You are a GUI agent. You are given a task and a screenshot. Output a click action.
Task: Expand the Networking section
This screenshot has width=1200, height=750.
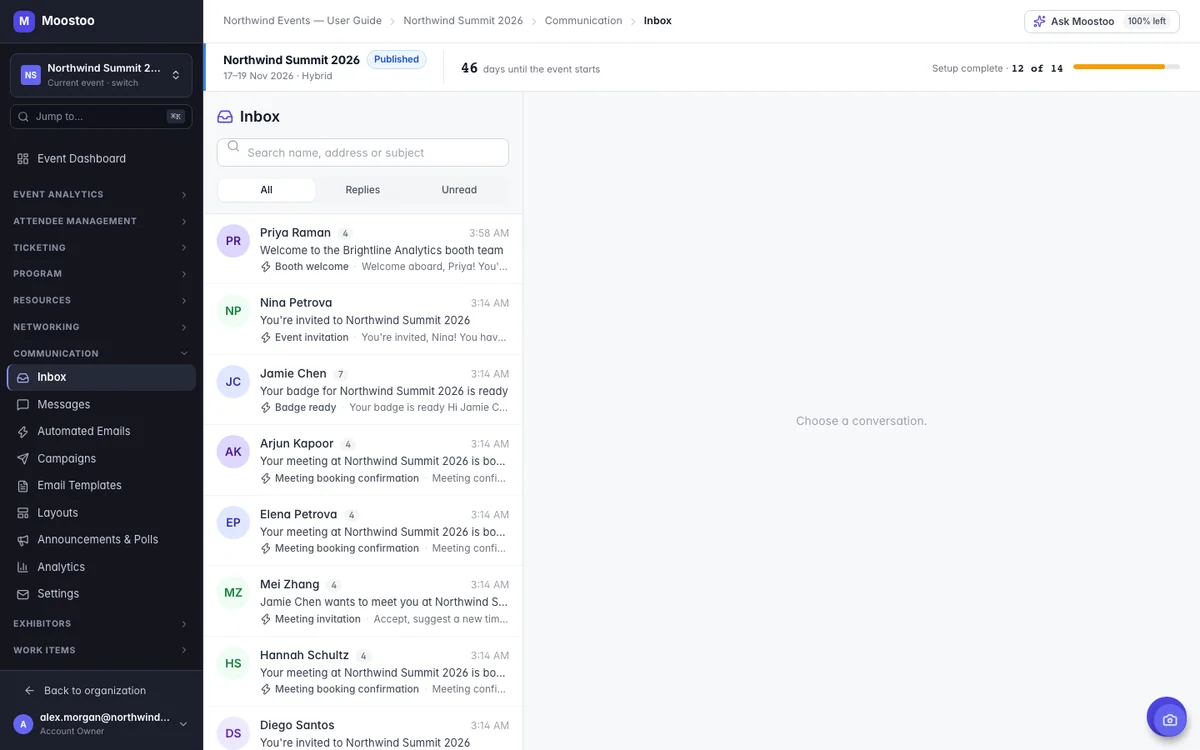point(101,327)
